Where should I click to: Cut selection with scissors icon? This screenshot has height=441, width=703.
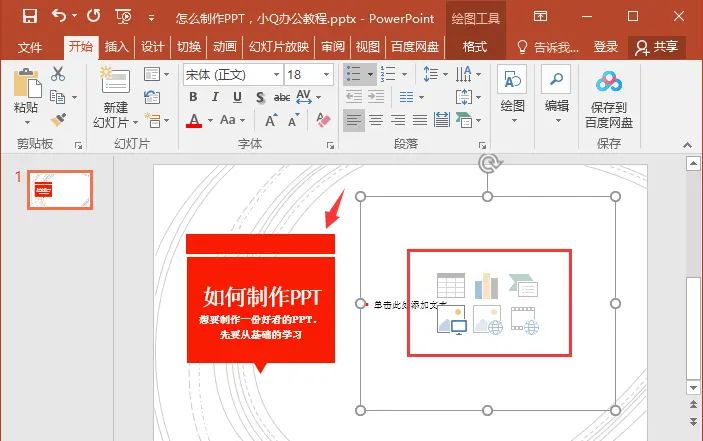(x=58, y=74)
